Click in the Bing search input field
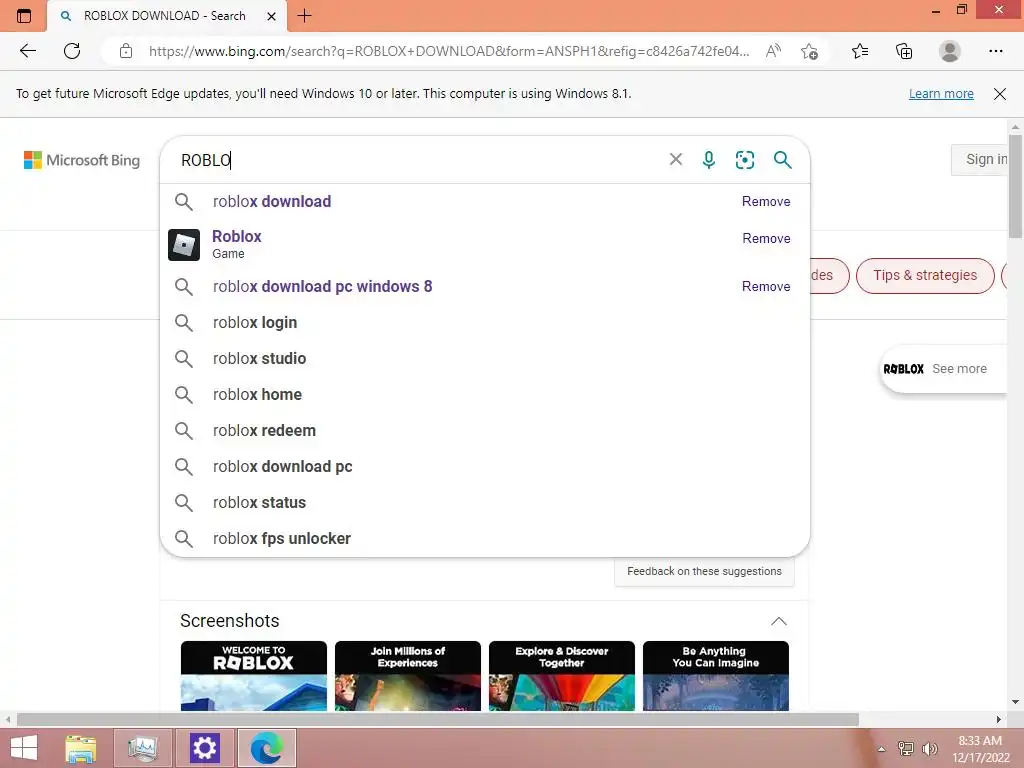The width and height of the screenshot is (1024, 768). coord(418,160)
